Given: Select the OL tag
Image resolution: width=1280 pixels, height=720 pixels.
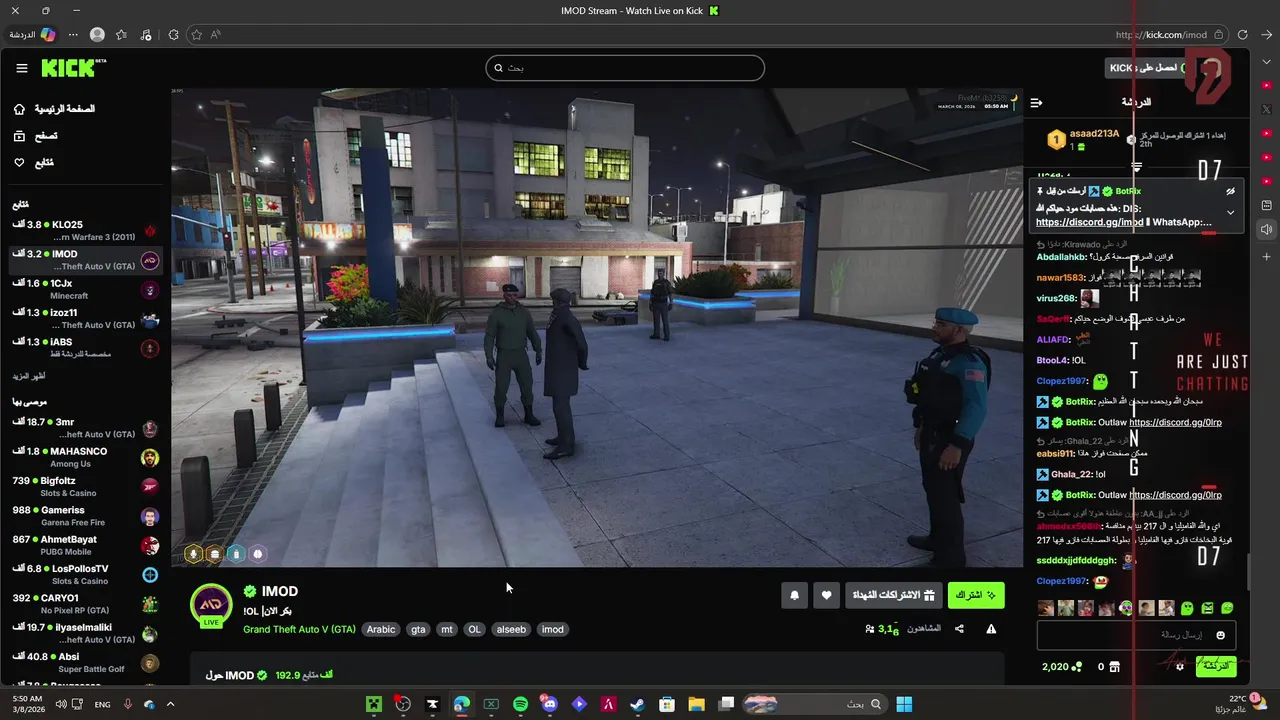Looking at the screenshot, I should [x=475, y=629].
